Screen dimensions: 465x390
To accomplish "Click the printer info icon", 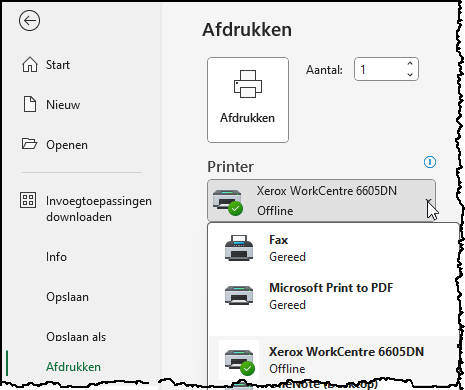I will coord(430,162).
